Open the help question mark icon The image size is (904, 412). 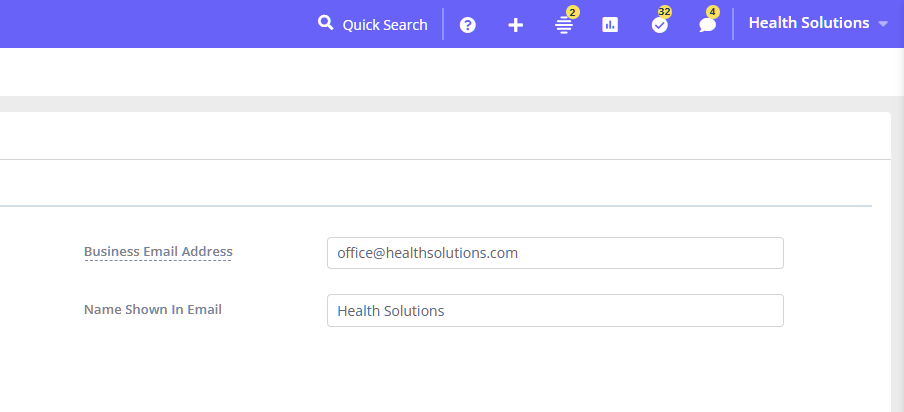tap(467, 25)
